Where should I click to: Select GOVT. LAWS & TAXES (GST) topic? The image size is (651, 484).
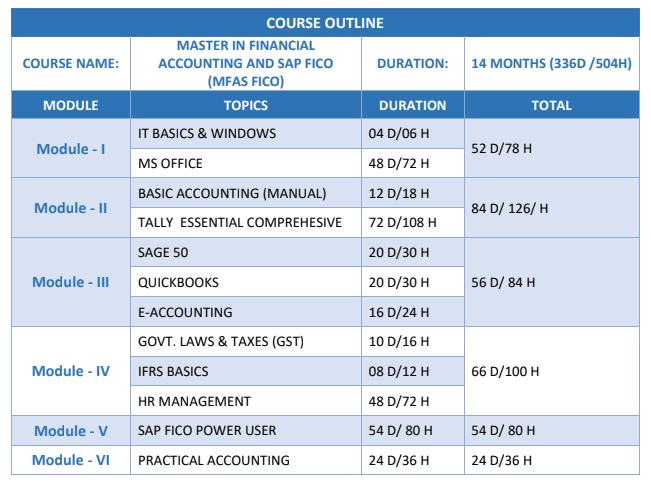click(220, 342)
